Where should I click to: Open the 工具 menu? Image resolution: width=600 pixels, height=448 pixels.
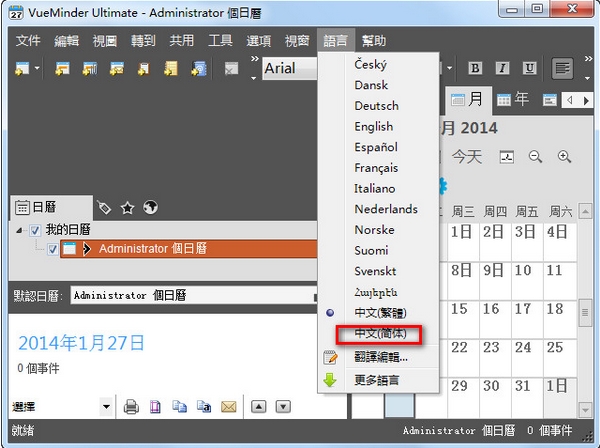220,40
